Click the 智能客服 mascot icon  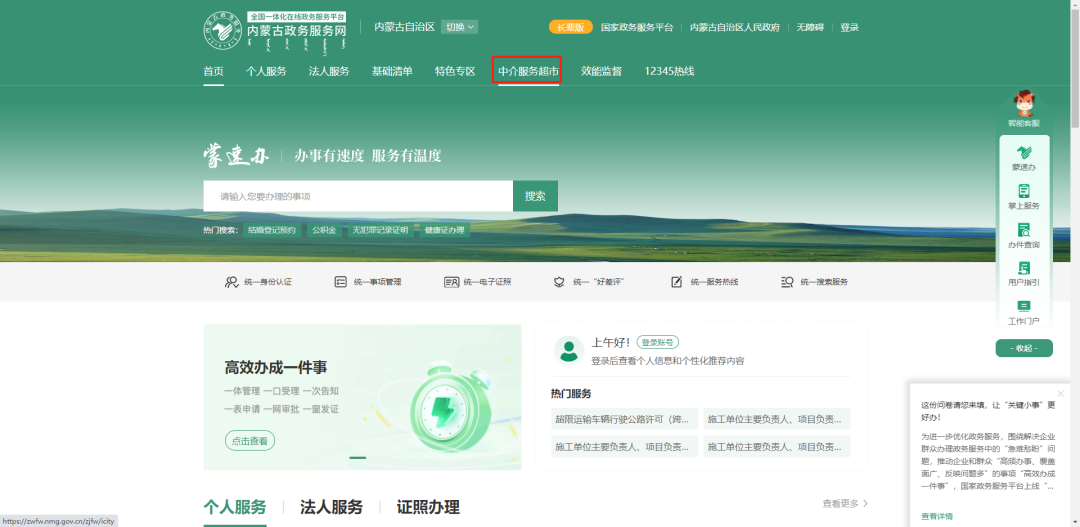[1024, 104]
